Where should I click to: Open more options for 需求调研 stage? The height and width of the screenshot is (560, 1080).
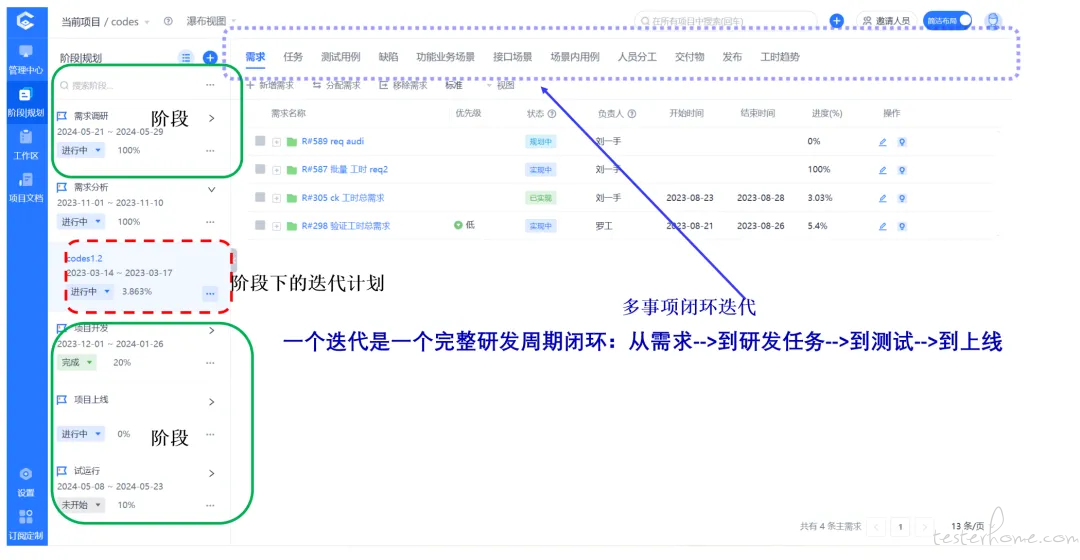(x=210, y=151)
